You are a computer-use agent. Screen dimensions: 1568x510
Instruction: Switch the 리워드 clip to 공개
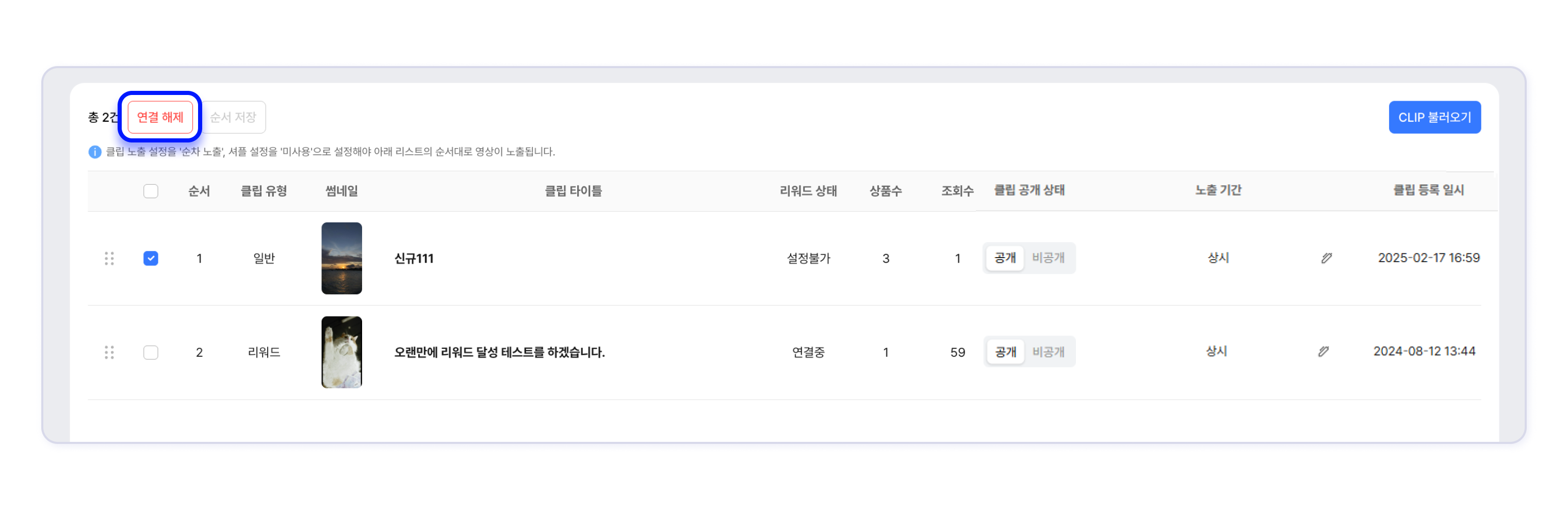click(x=1006, y=352)
